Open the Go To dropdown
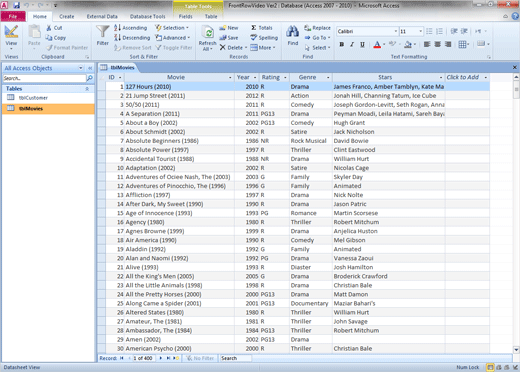 pyautogui.click(x=317, y=38)
